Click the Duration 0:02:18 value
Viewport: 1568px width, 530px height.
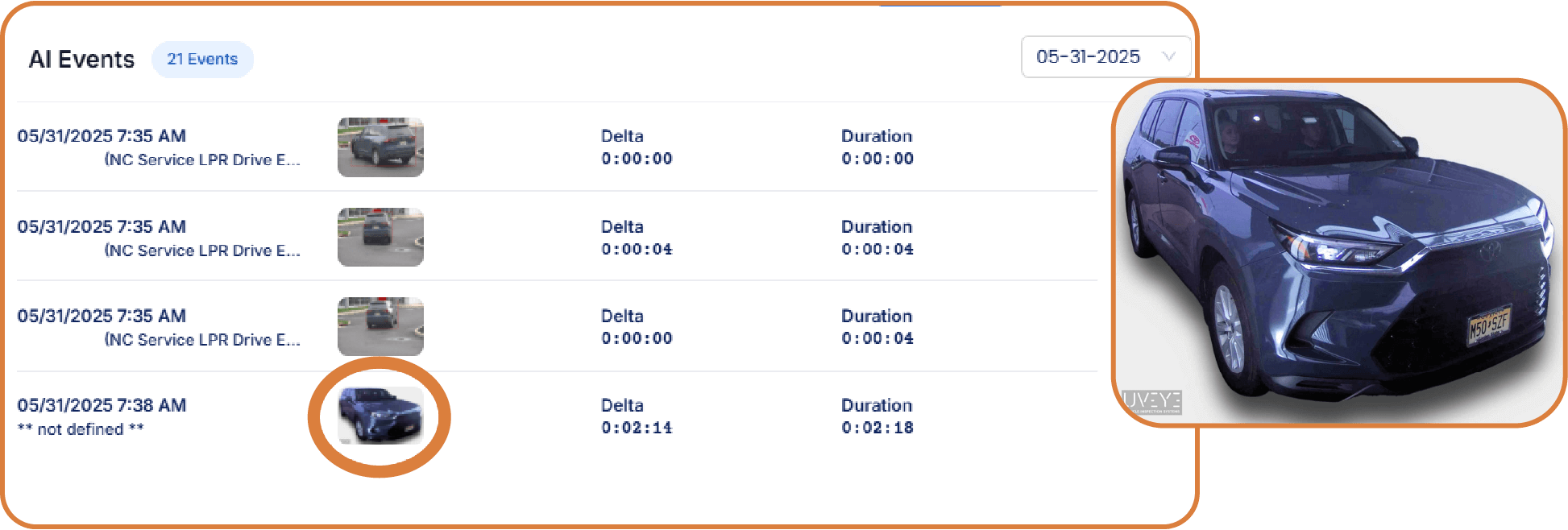877,428
